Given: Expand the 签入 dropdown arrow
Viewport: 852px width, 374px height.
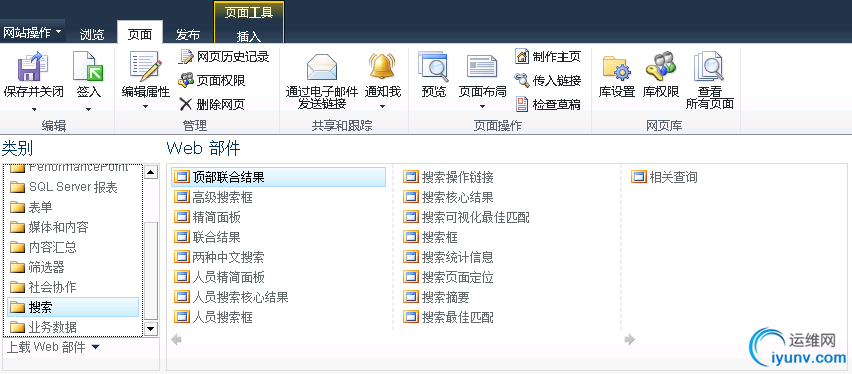Looking at the screenshot, I should [88, 109].
